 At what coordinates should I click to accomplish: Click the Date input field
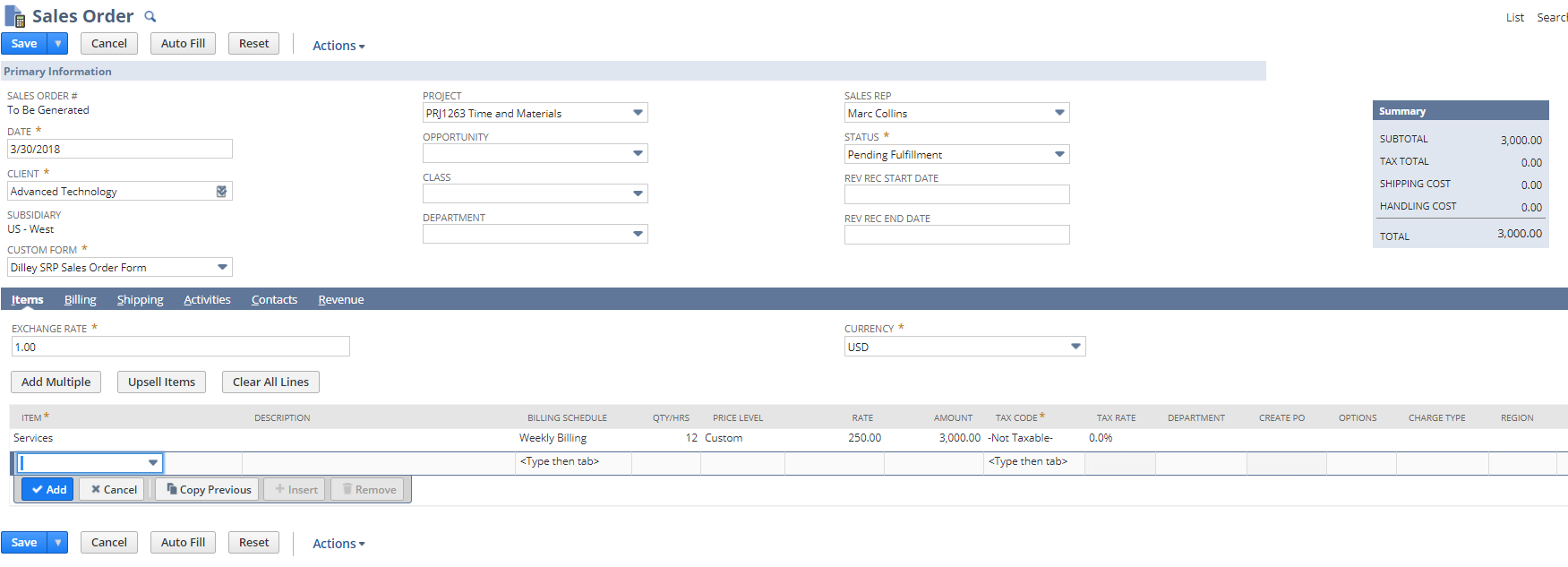tap(120, 149)
